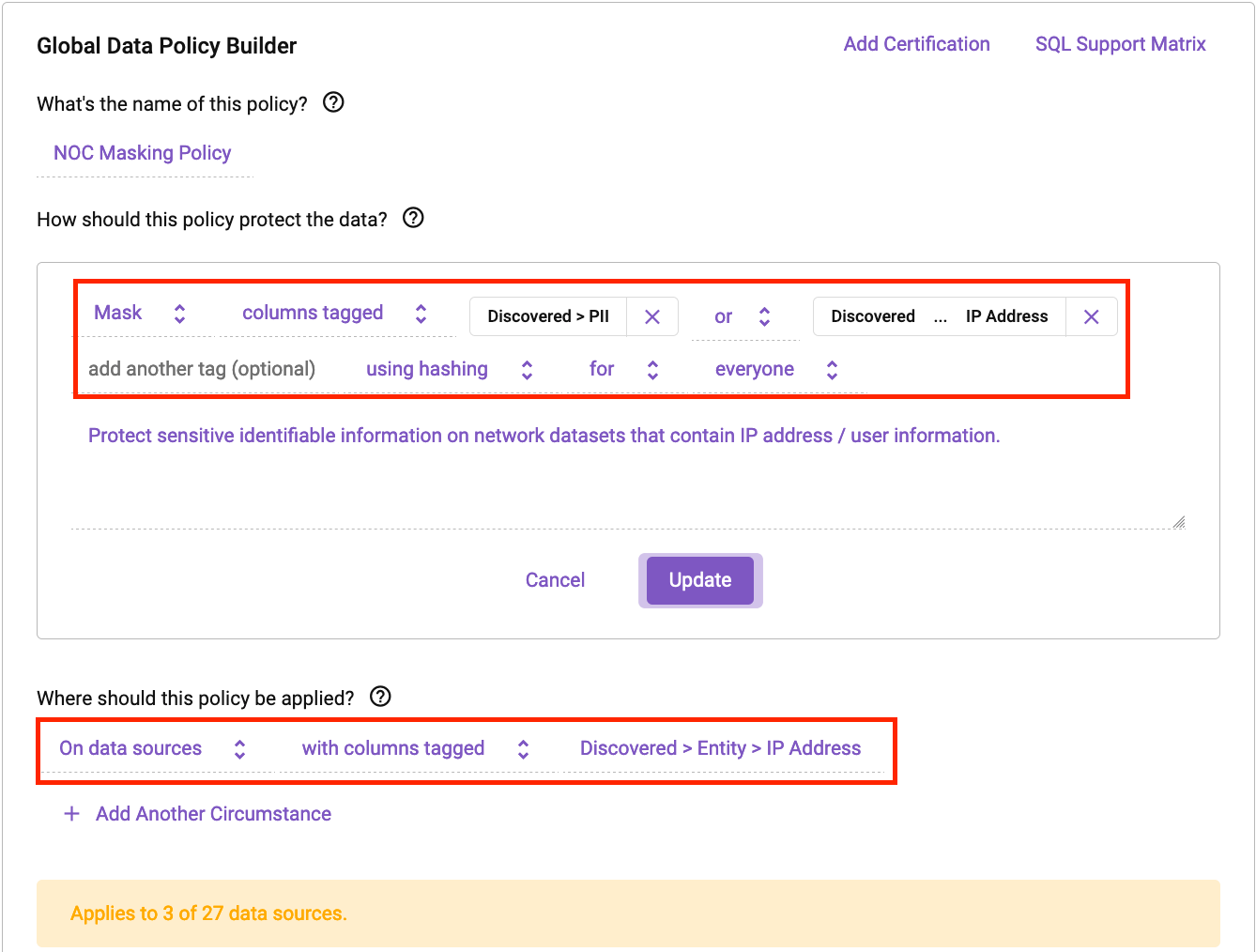This screenshot has width=1256, height=952.
Task: Open the Mask action dropdown
Action: pyautogui.click(x=140, y=314)
